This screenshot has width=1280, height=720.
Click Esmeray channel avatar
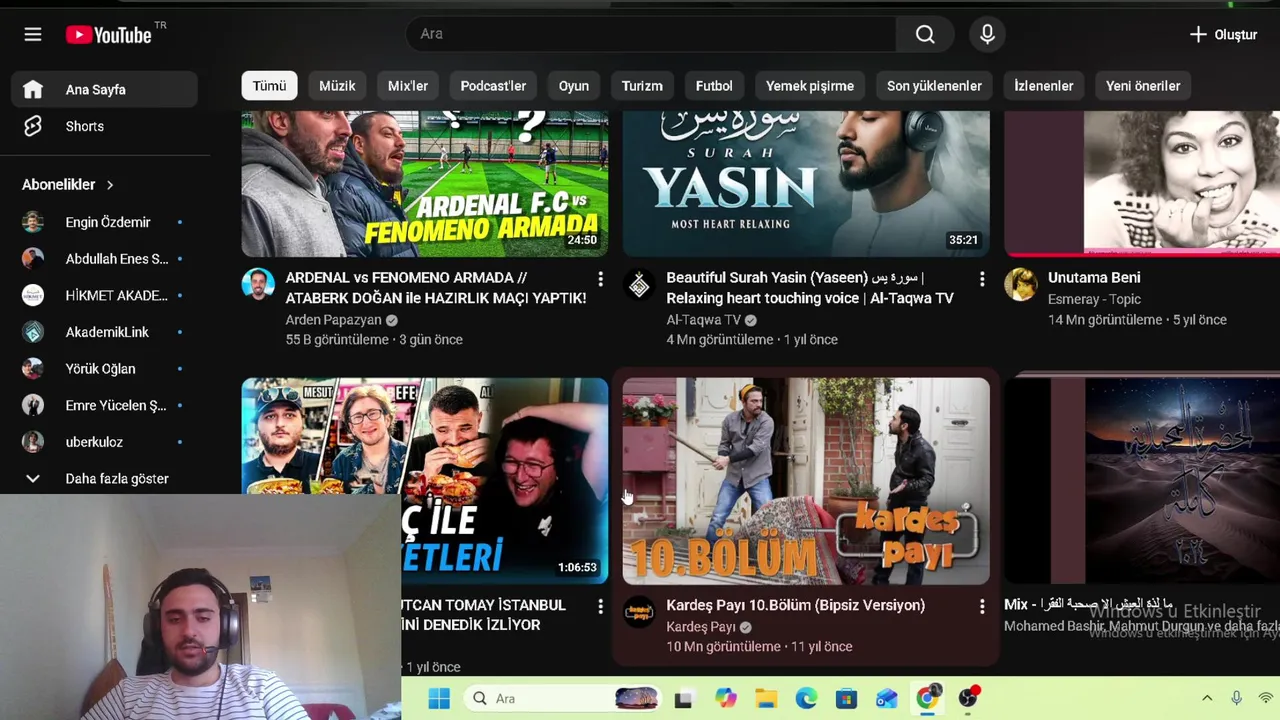point(1021,285)
